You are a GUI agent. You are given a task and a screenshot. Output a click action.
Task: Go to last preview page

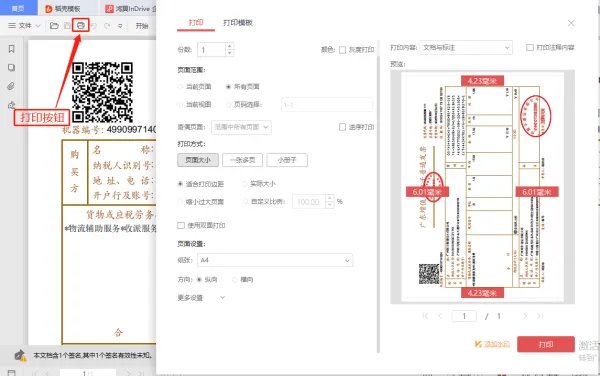click(x=540, y=316)
